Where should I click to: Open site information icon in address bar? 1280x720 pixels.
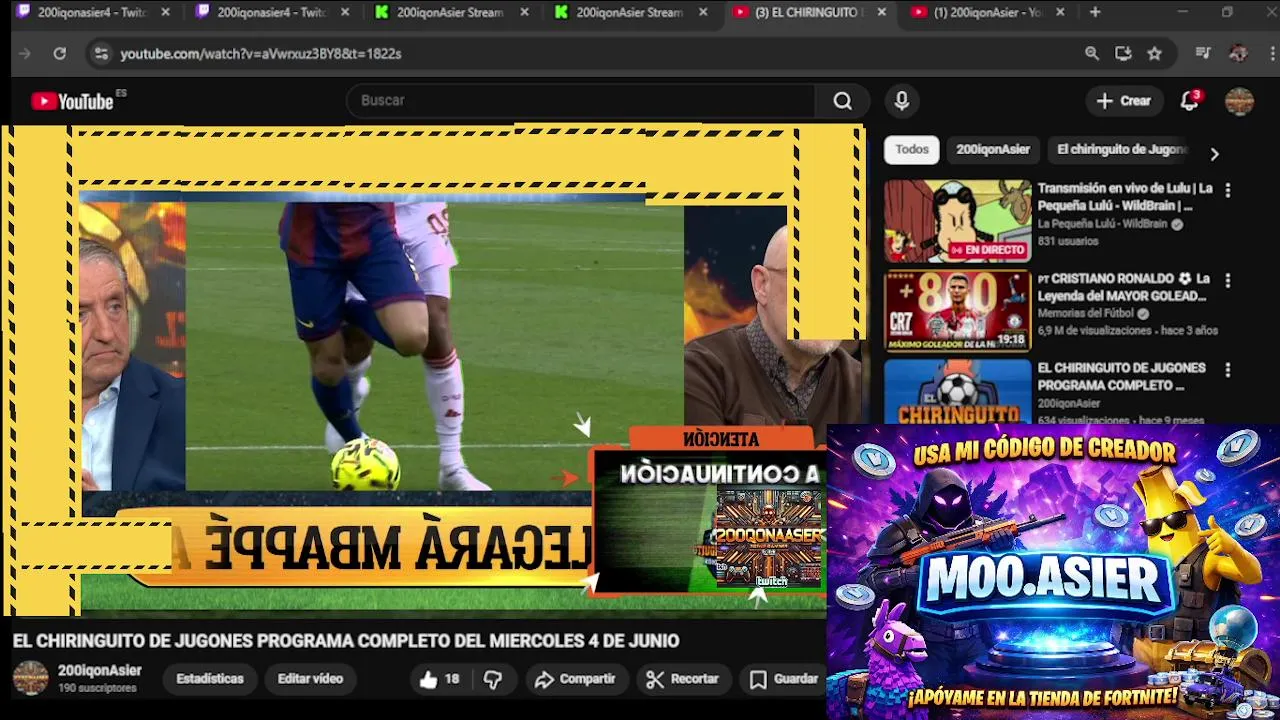tap(100, 54)
